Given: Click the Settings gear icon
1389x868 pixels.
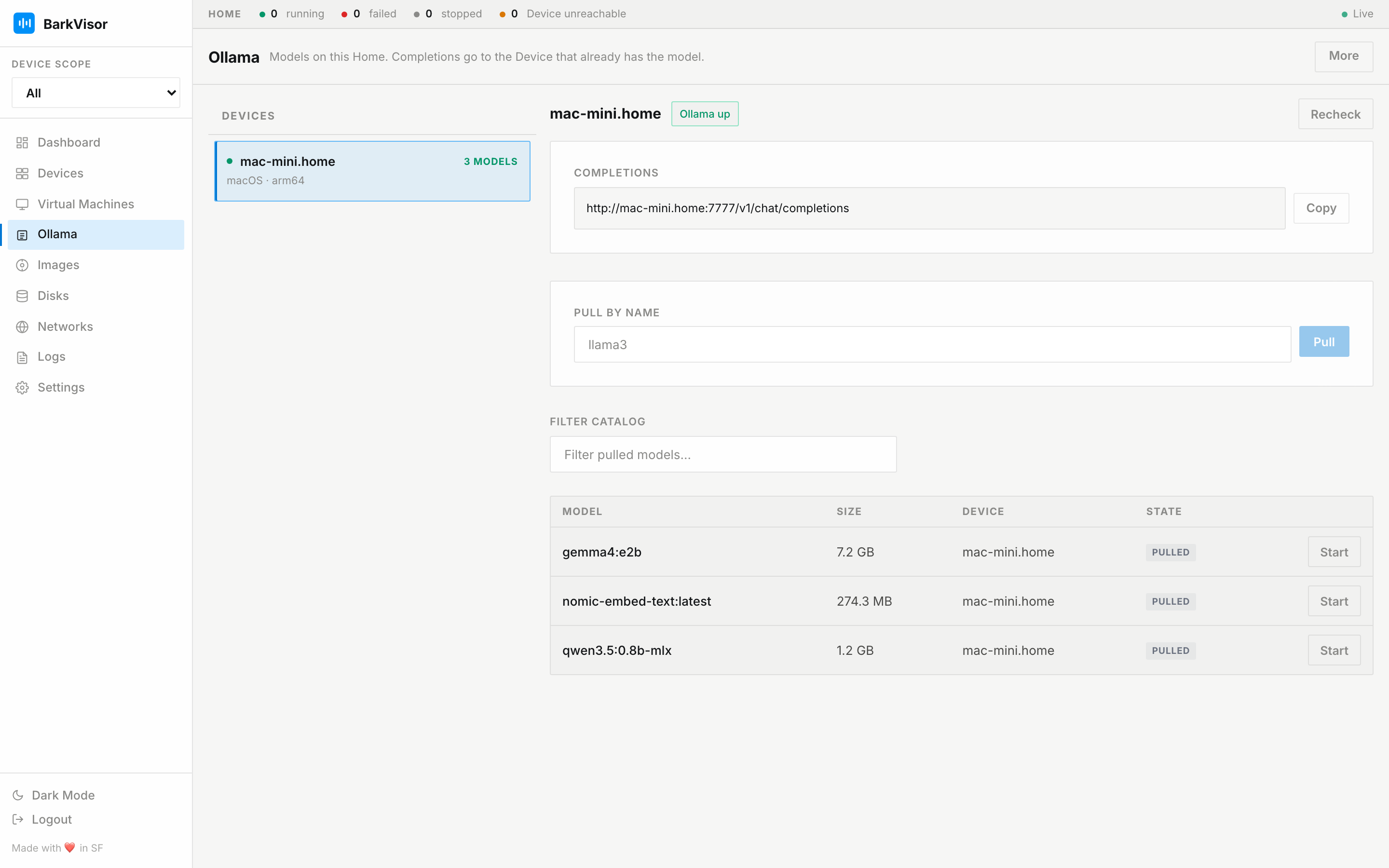Looking at the screenshot, I should tap(22, 388).
